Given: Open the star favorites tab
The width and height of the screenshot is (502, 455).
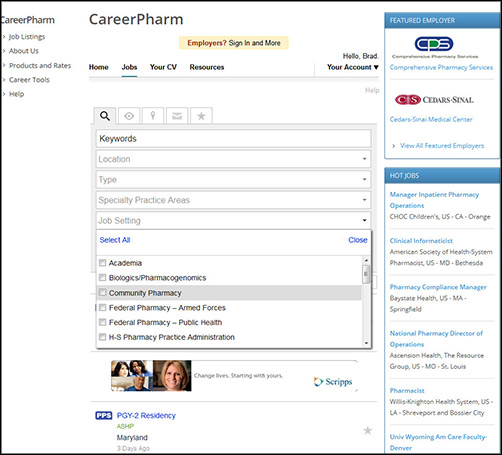Looking at the screenshot, I should pyautogui.click(x=201, y=116).
